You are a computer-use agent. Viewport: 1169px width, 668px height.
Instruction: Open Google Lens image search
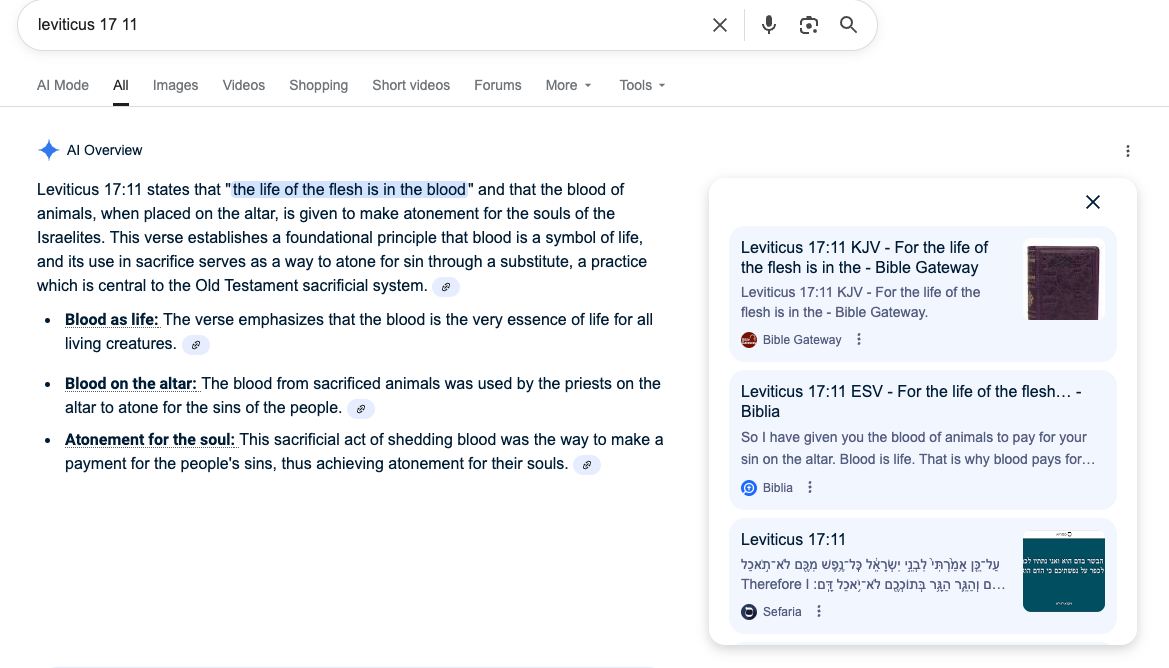[808, 25]
